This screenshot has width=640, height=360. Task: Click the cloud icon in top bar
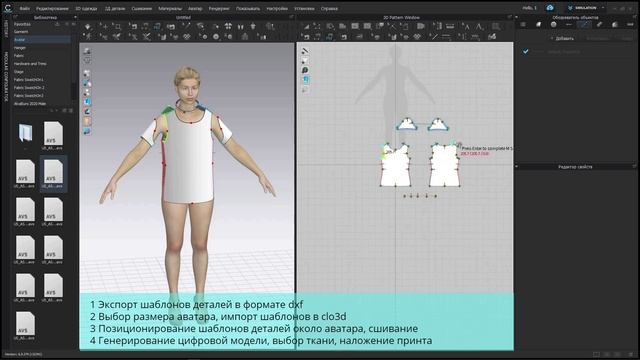pos(550,8)
